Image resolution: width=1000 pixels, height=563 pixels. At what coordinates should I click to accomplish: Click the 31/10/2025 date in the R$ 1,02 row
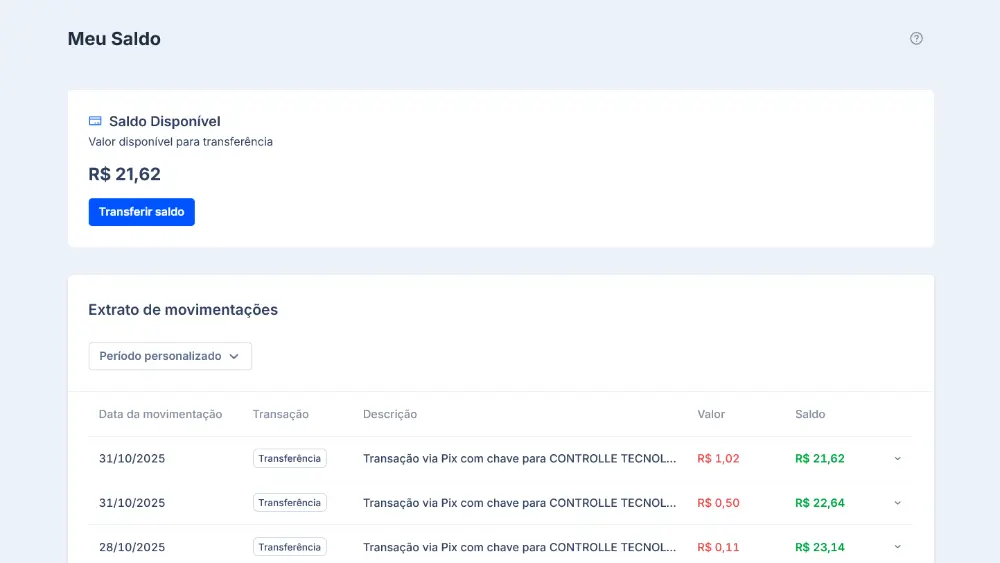click(x=132, y=458)
